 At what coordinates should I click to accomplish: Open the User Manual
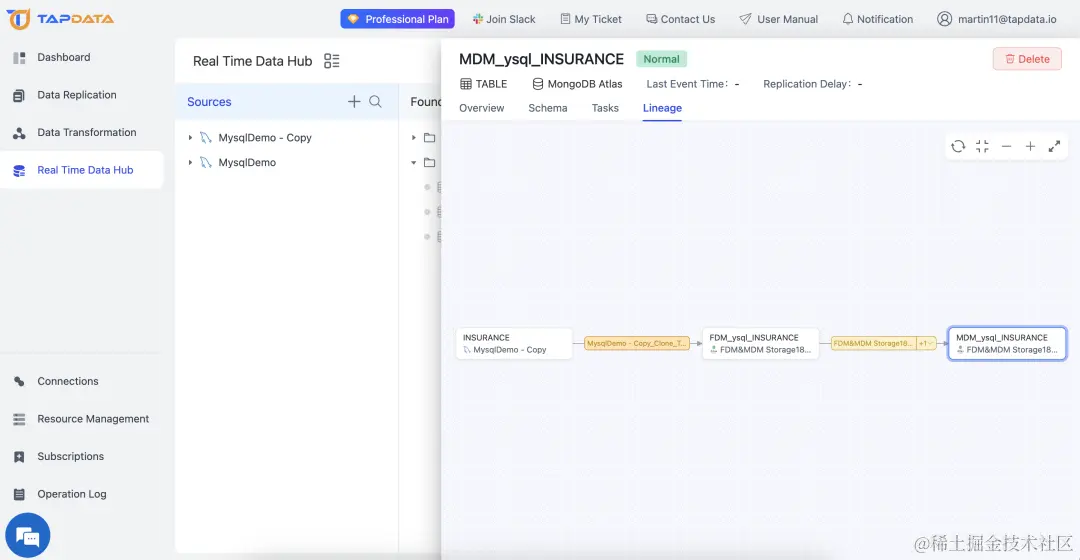point(778,19)
